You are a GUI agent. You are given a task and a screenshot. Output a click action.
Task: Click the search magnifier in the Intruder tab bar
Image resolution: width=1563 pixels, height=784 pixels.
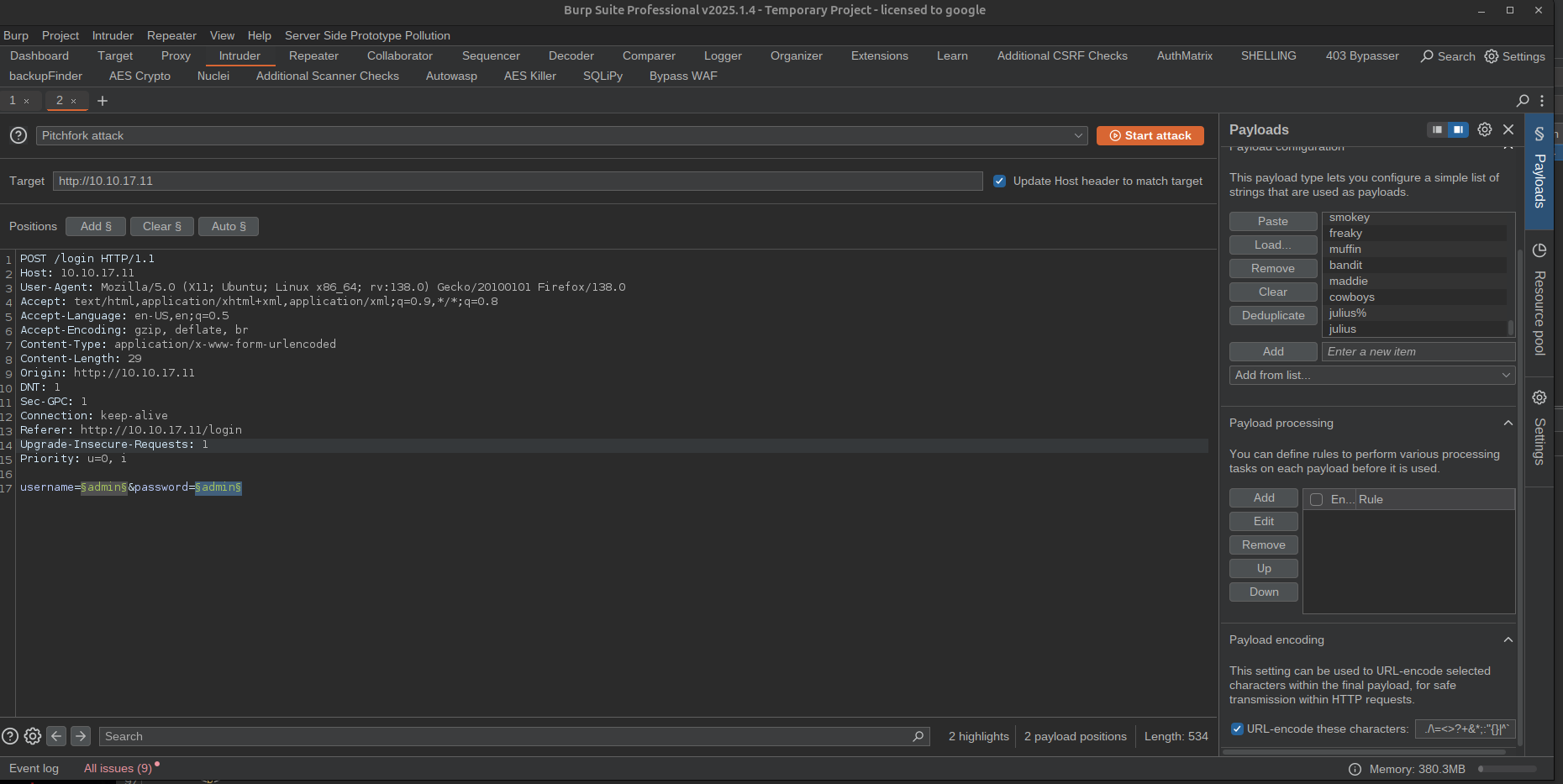tap(1523, 101)
